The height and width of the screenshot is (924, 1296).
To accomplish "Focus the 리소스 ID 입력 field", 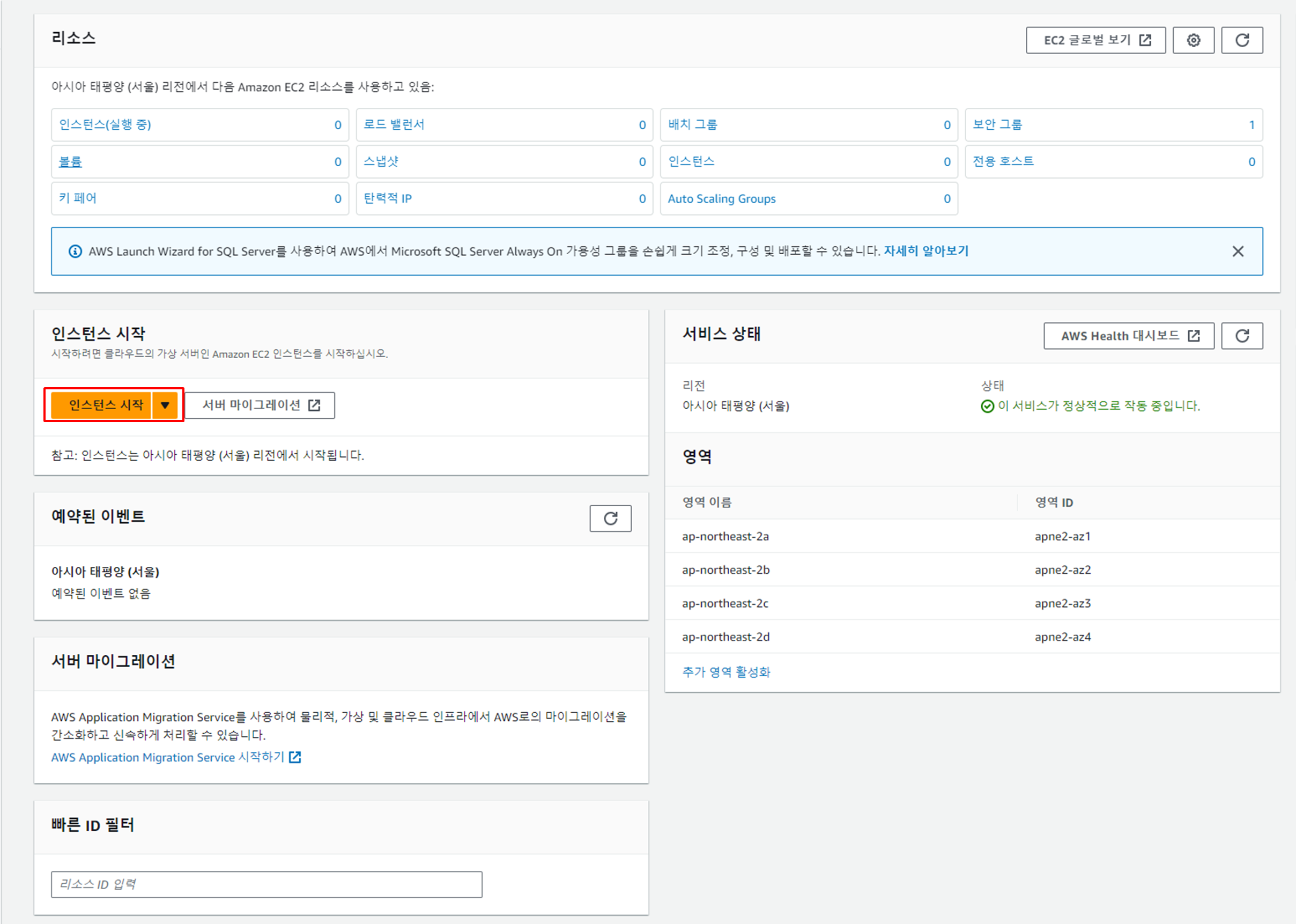I will tap(266, 884).
